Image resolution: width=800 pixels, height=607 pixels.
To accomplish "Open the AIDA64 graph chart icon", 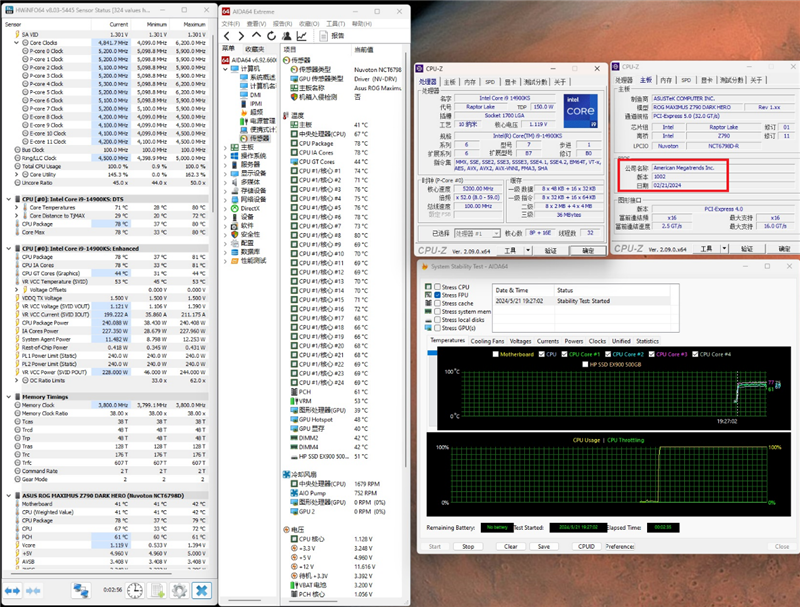I will point(303,34).
